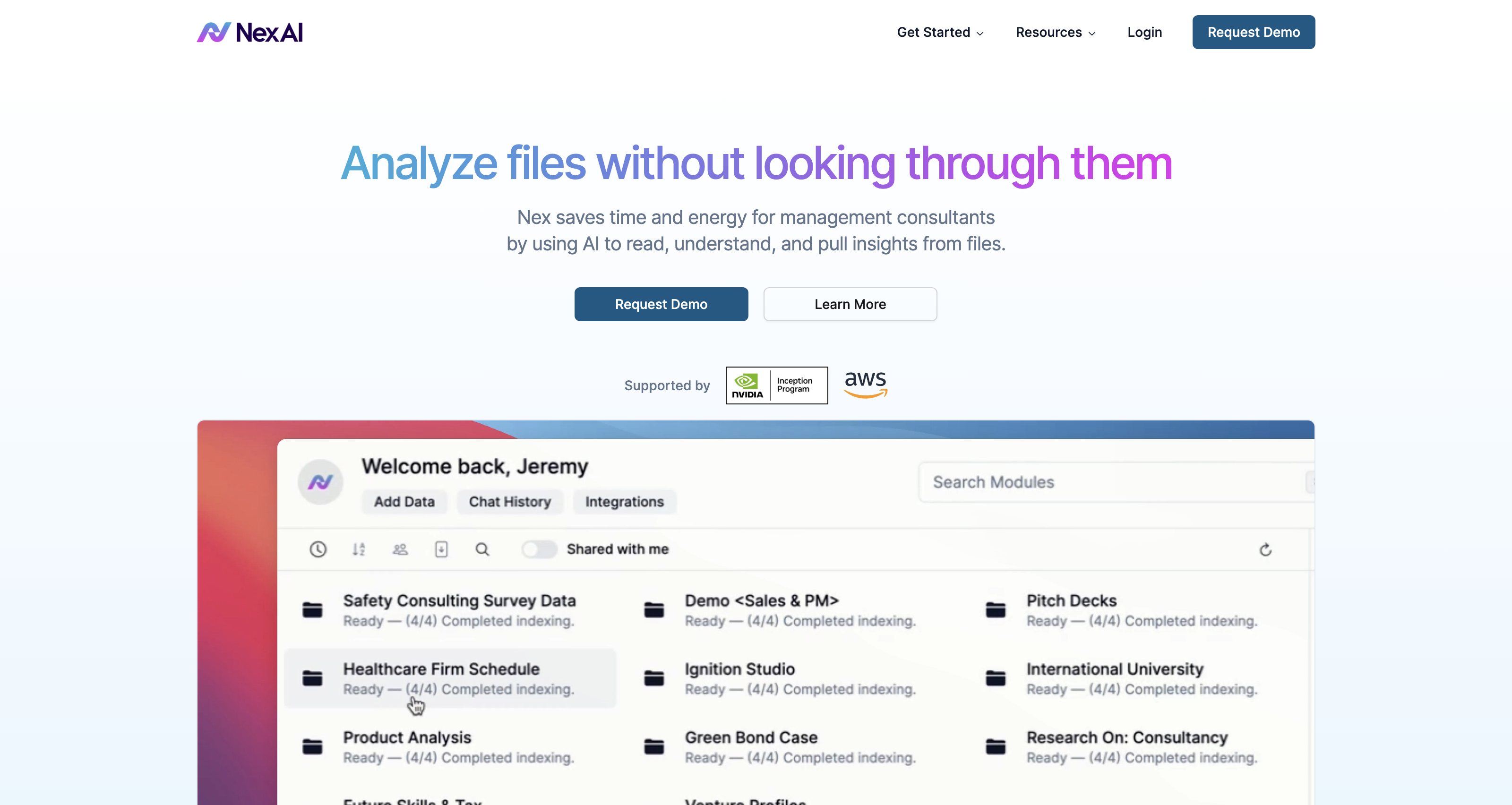
Task: Click the Learn More button
Action: (x=850, y=304)
